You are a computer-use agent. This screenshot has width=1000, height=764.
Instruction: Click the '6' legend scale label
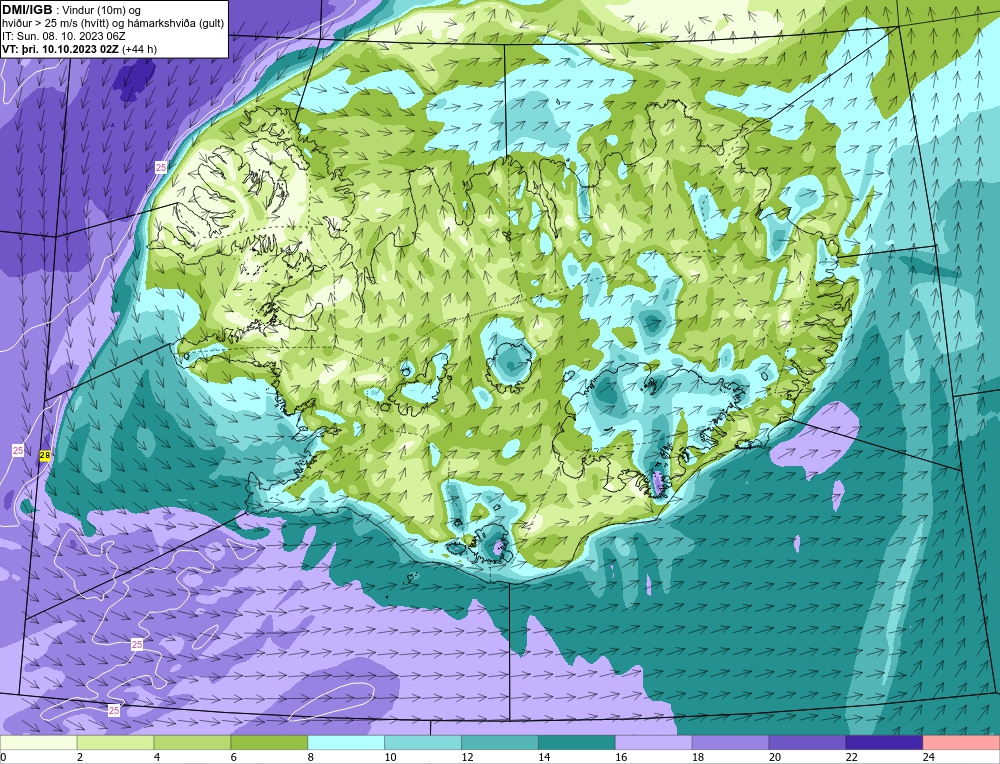234,757
